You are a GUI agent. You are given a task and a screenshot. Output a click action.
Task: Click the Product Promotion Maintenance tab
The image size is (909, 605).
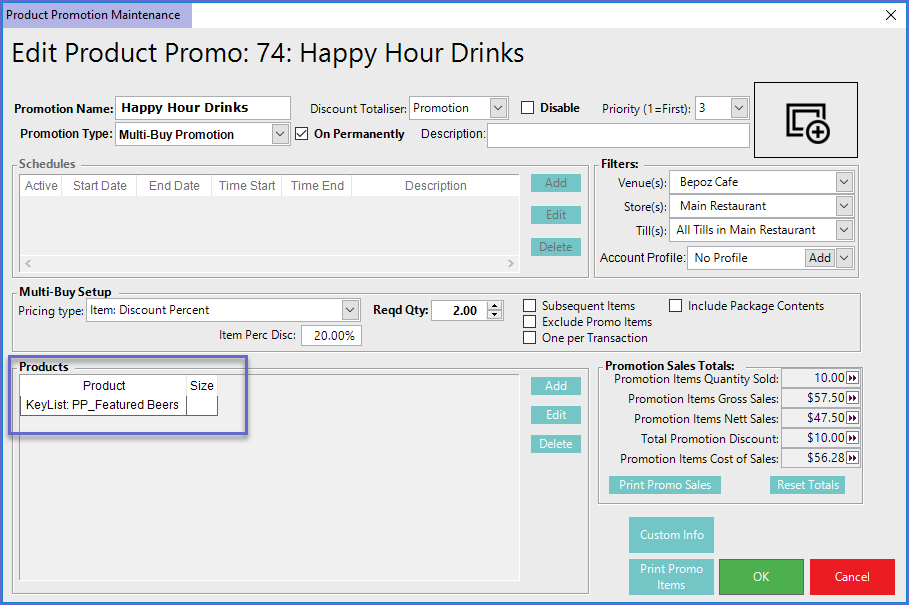point(94,15)
